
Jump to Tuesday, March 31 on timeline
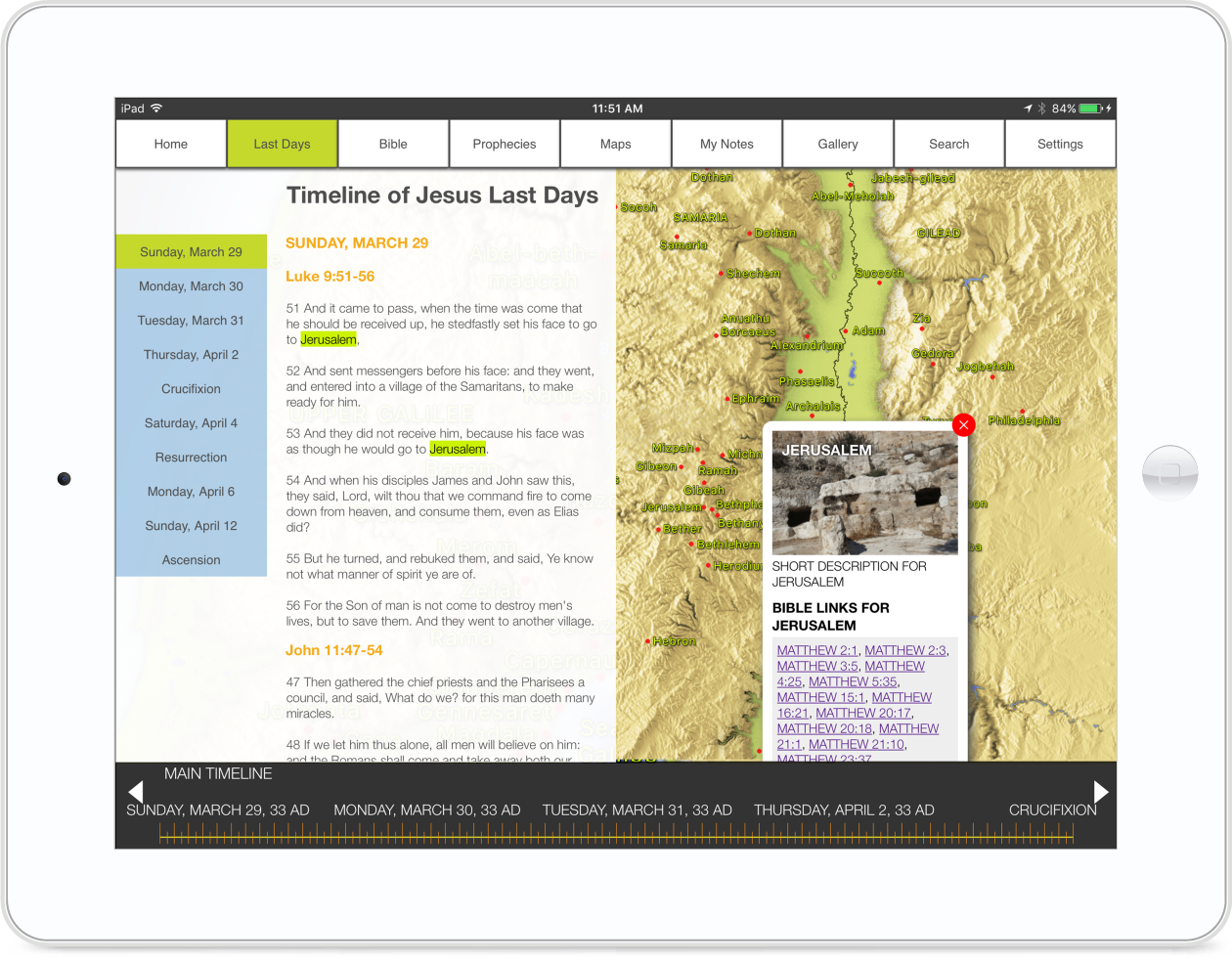[x=637, y=810]
